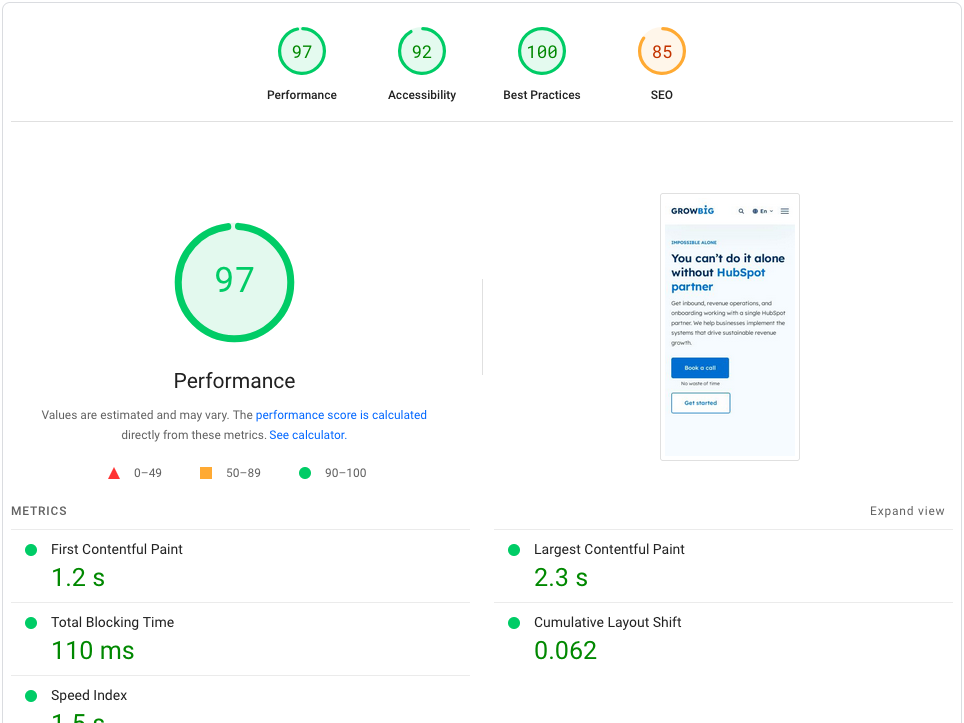The height and width of the screenshot is (723, 964).
Task: Click the large Performance score gauge showing 97
Action: point(234,282)
